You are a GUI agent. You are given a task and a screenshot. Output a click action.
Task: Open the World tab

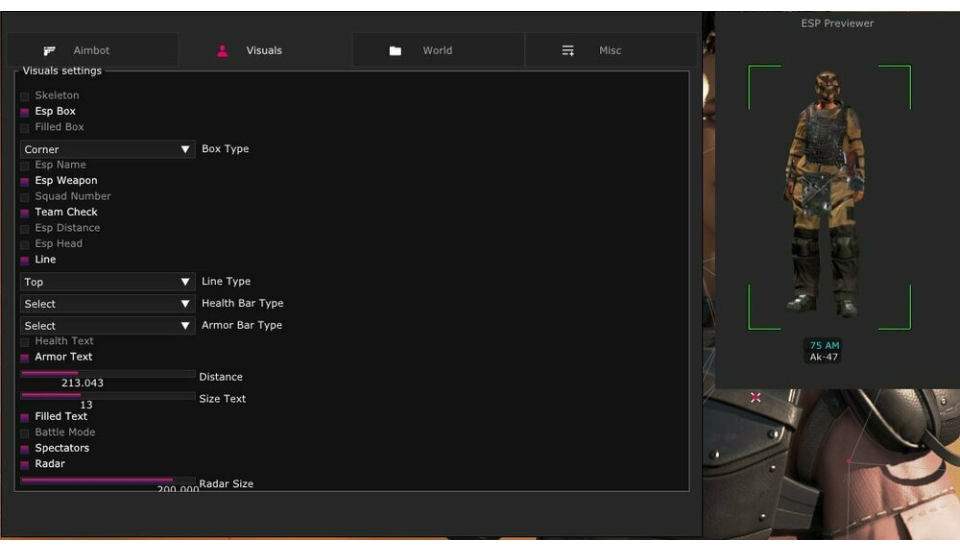(x=438, y=50)
